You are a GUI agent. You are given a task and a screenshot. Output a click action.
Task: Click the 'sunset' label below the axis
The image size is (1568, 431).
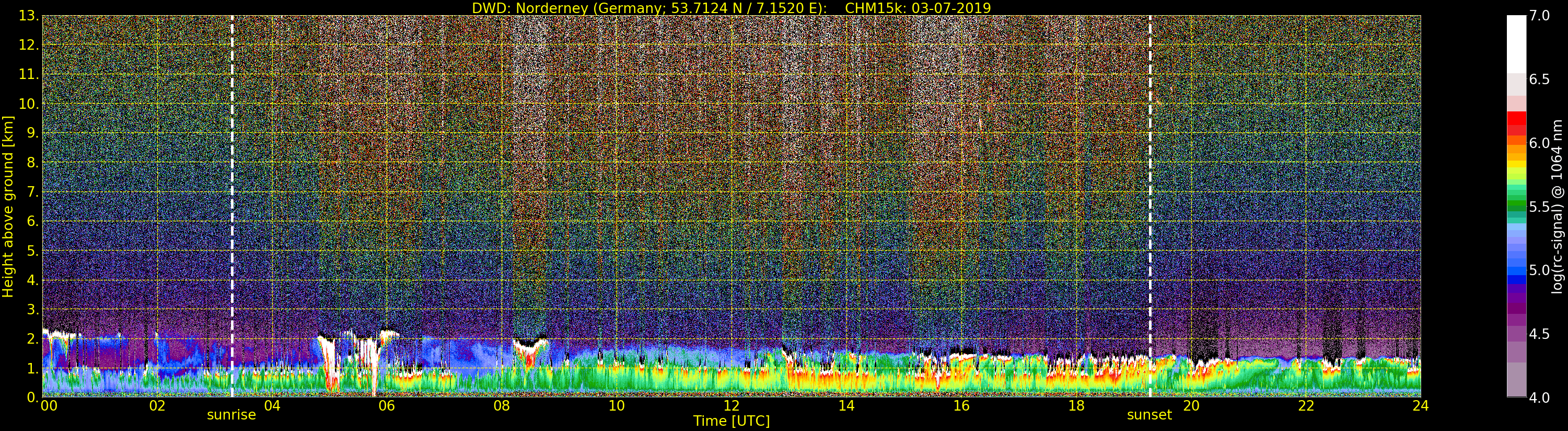point(1149,415)
